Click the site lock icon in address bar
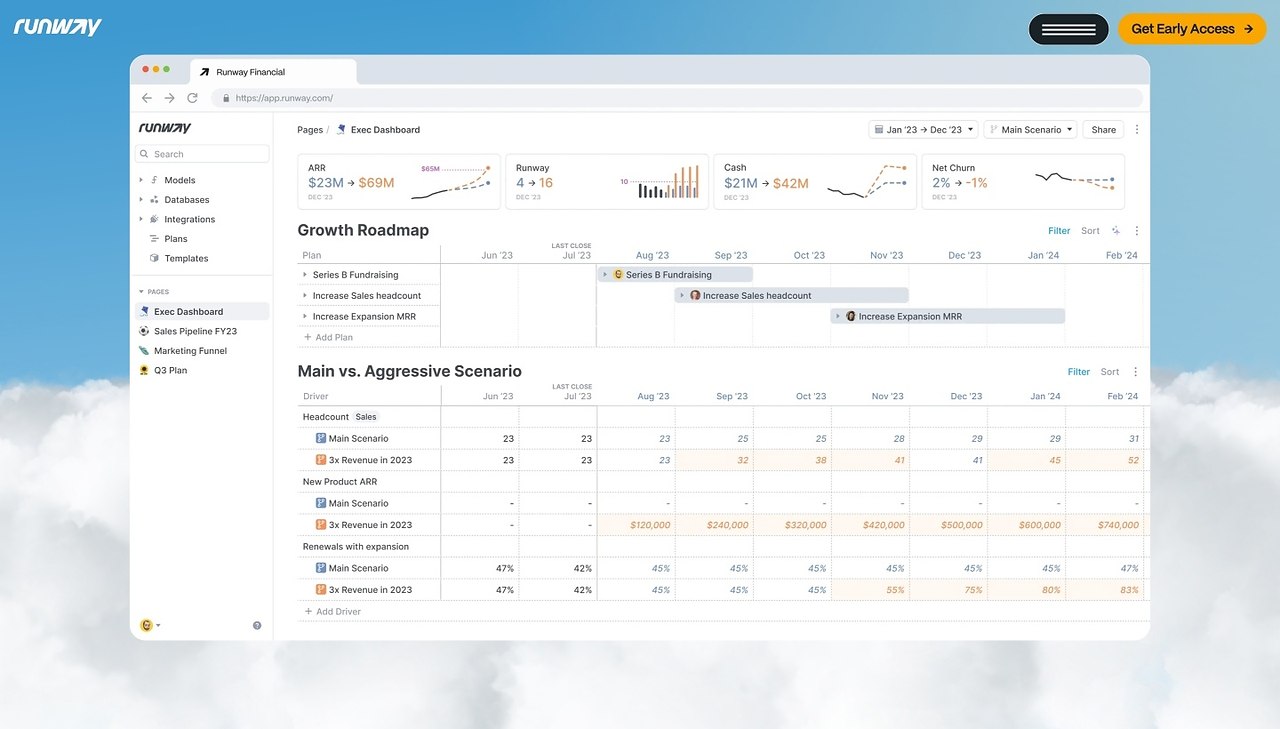Image resolution: width=1280 pixels, height=729 pixels. point(226,98)
